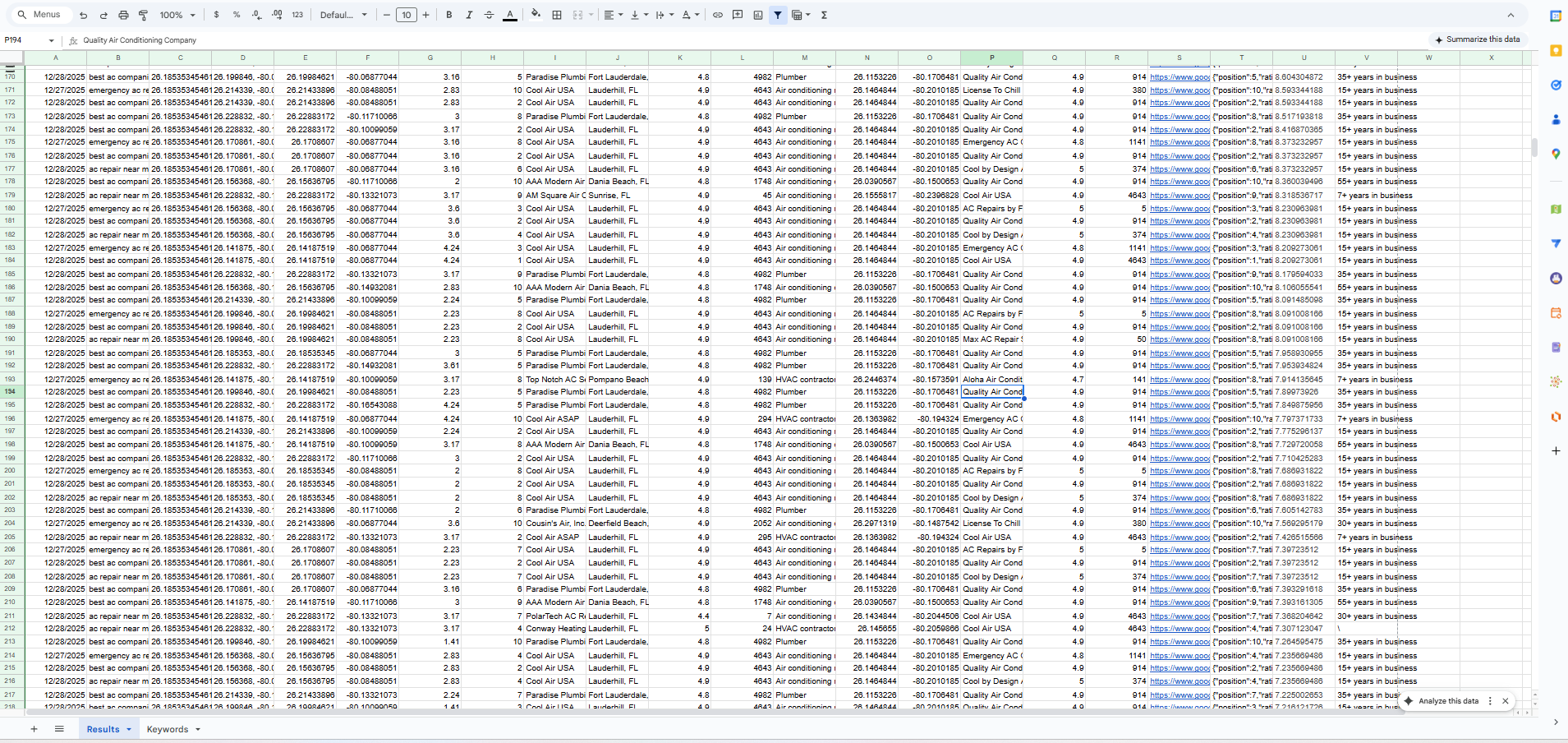
Task: Click the undo icon in the toolbar
Action: coord(83,15)
